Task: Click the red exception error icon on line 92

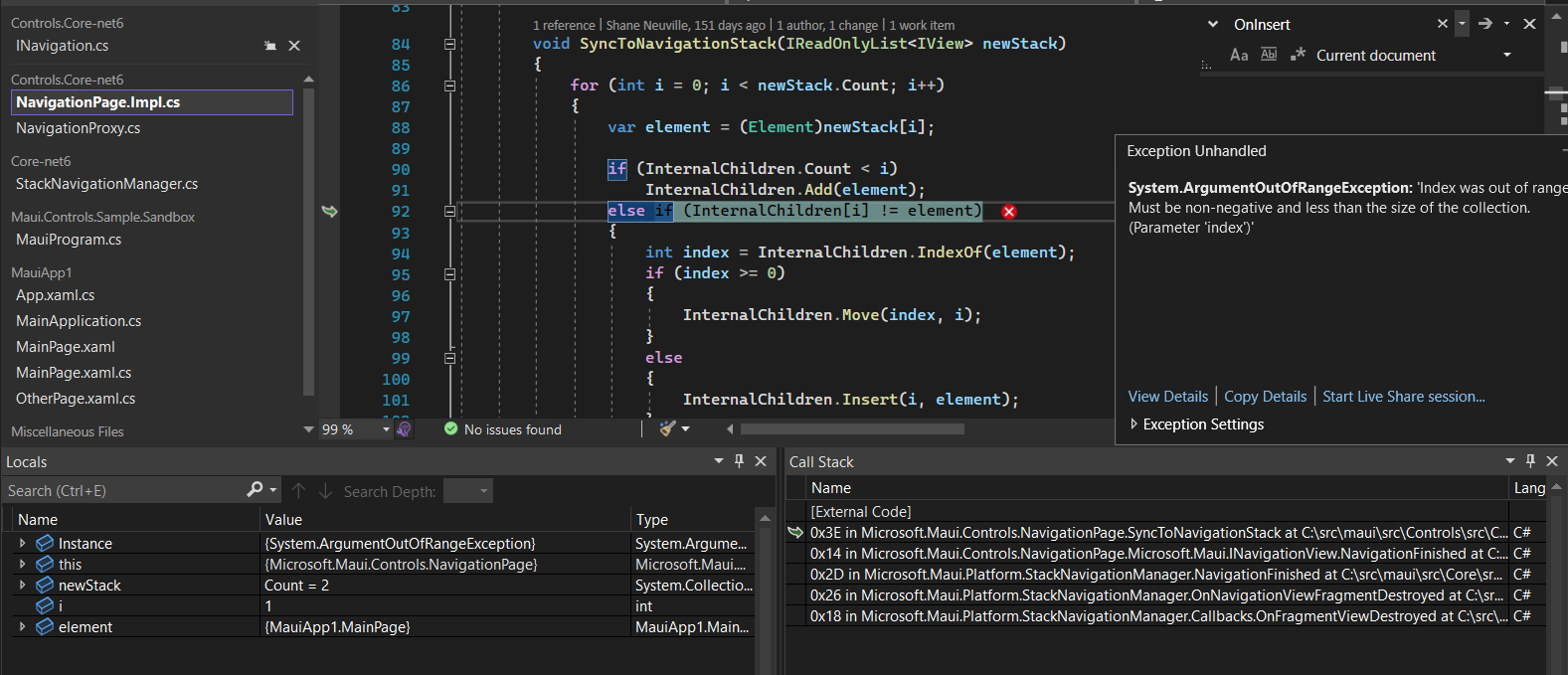Action: tap(1009, 212)
